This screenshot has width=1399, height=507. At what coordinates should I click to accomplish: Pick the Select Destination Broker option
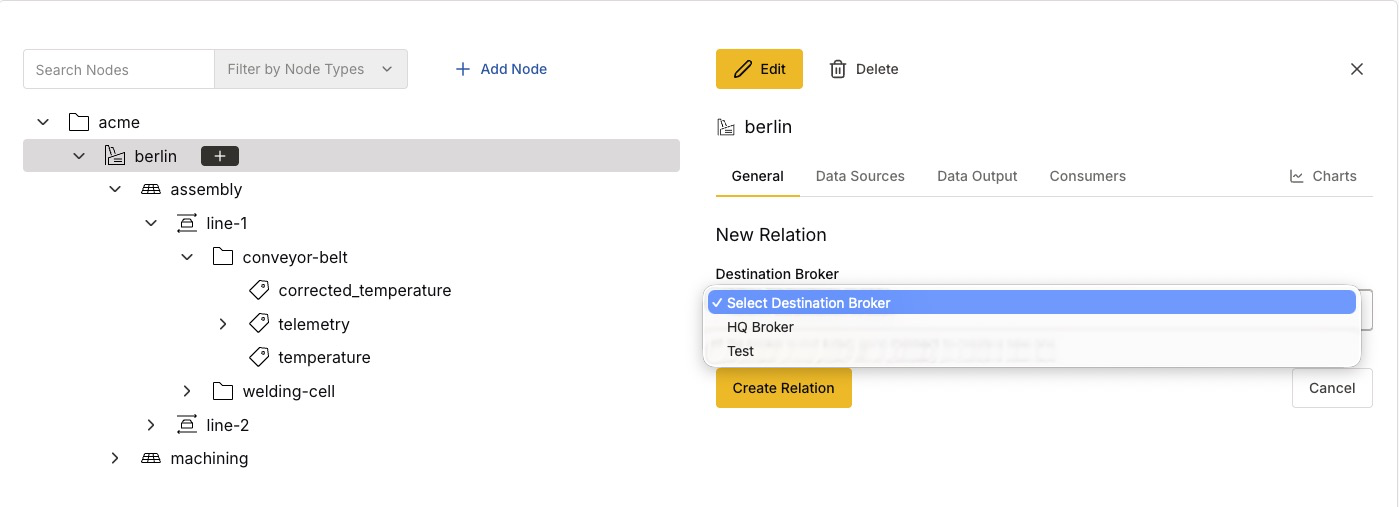point(1032,303)
